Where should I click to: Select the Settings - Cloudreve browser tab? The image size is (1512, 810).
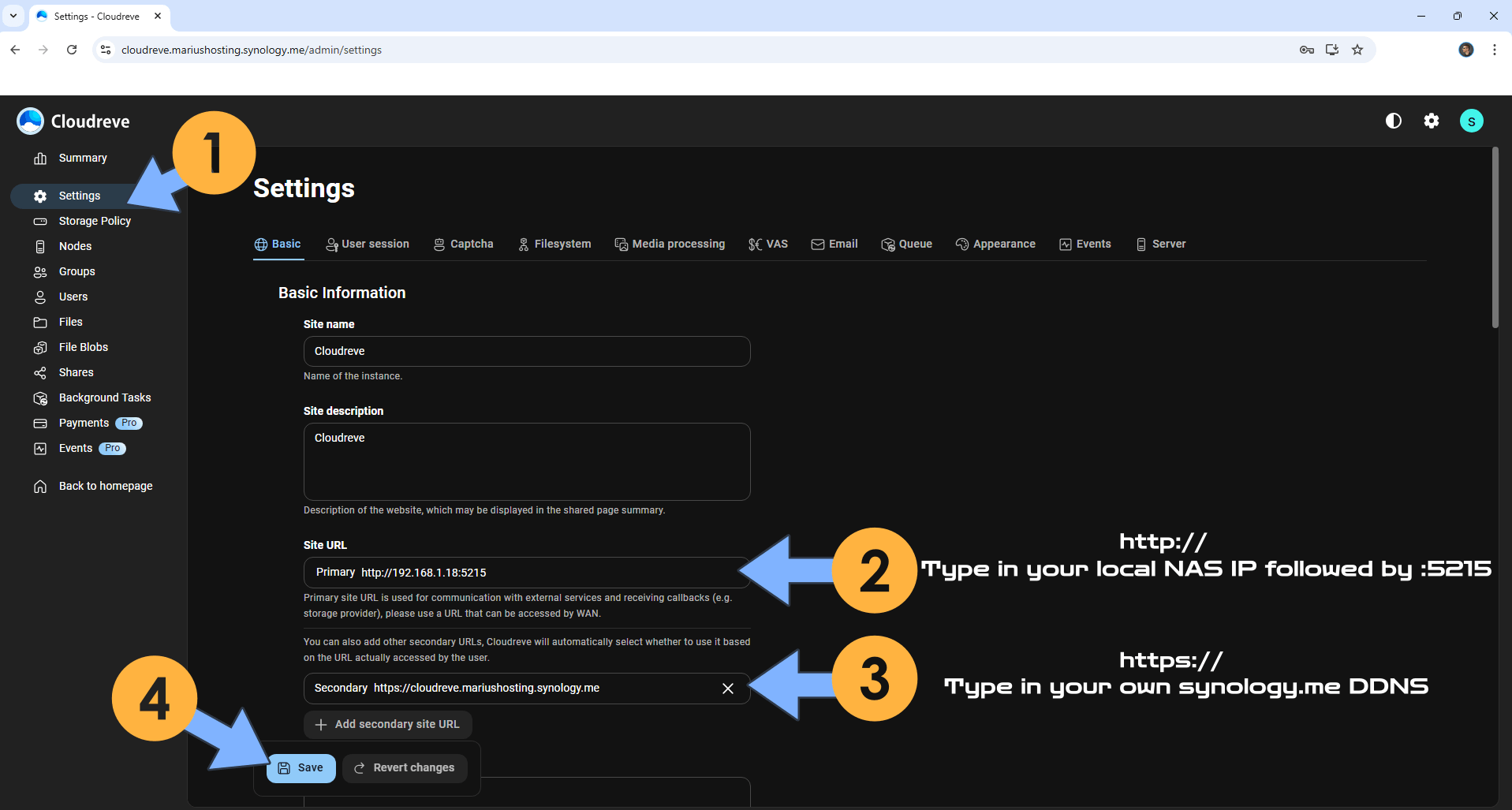coord(99,16)
